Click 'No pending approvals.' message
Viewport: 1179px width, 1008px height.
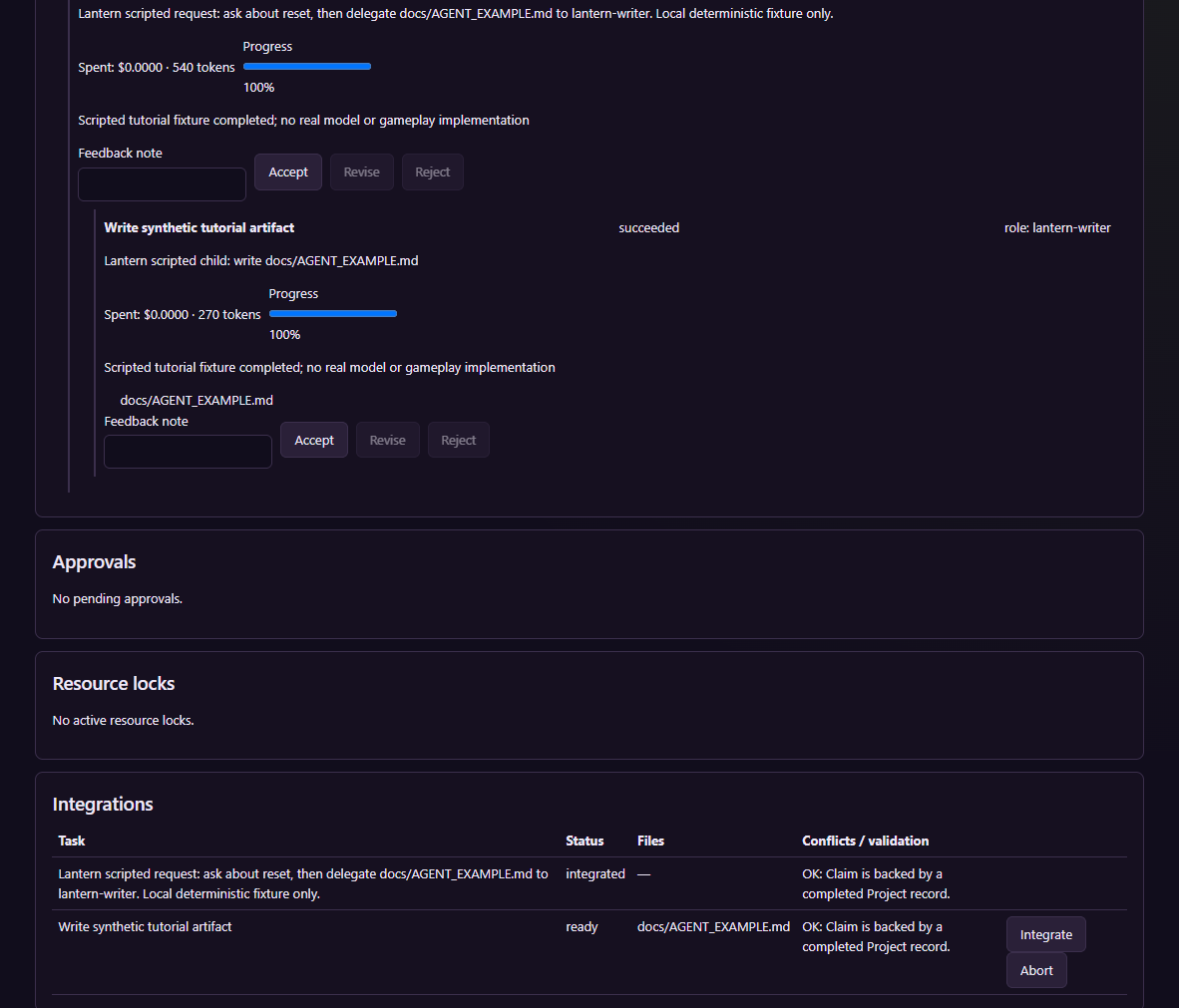118,599
